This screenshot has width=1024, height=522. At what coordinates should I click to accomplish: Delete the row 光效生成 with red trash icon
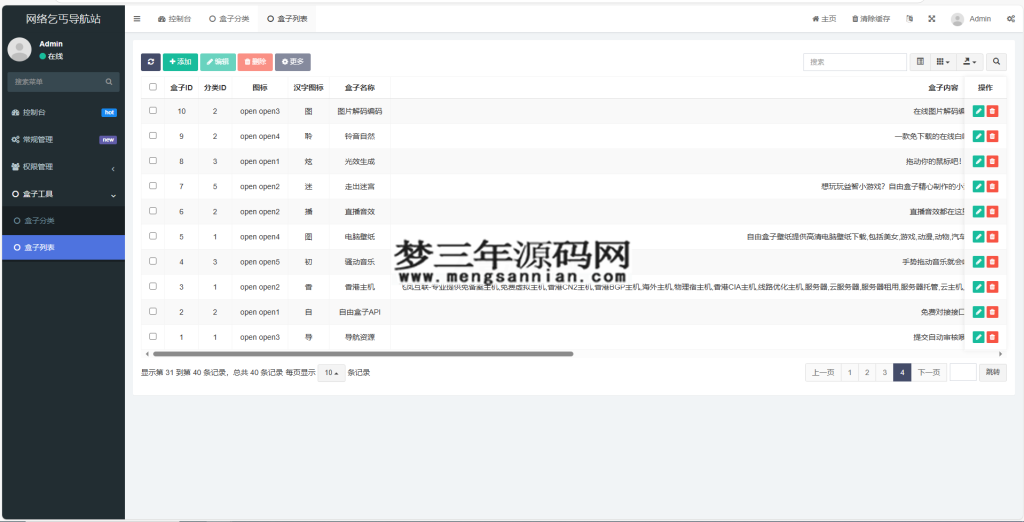(x=992, y=161)
